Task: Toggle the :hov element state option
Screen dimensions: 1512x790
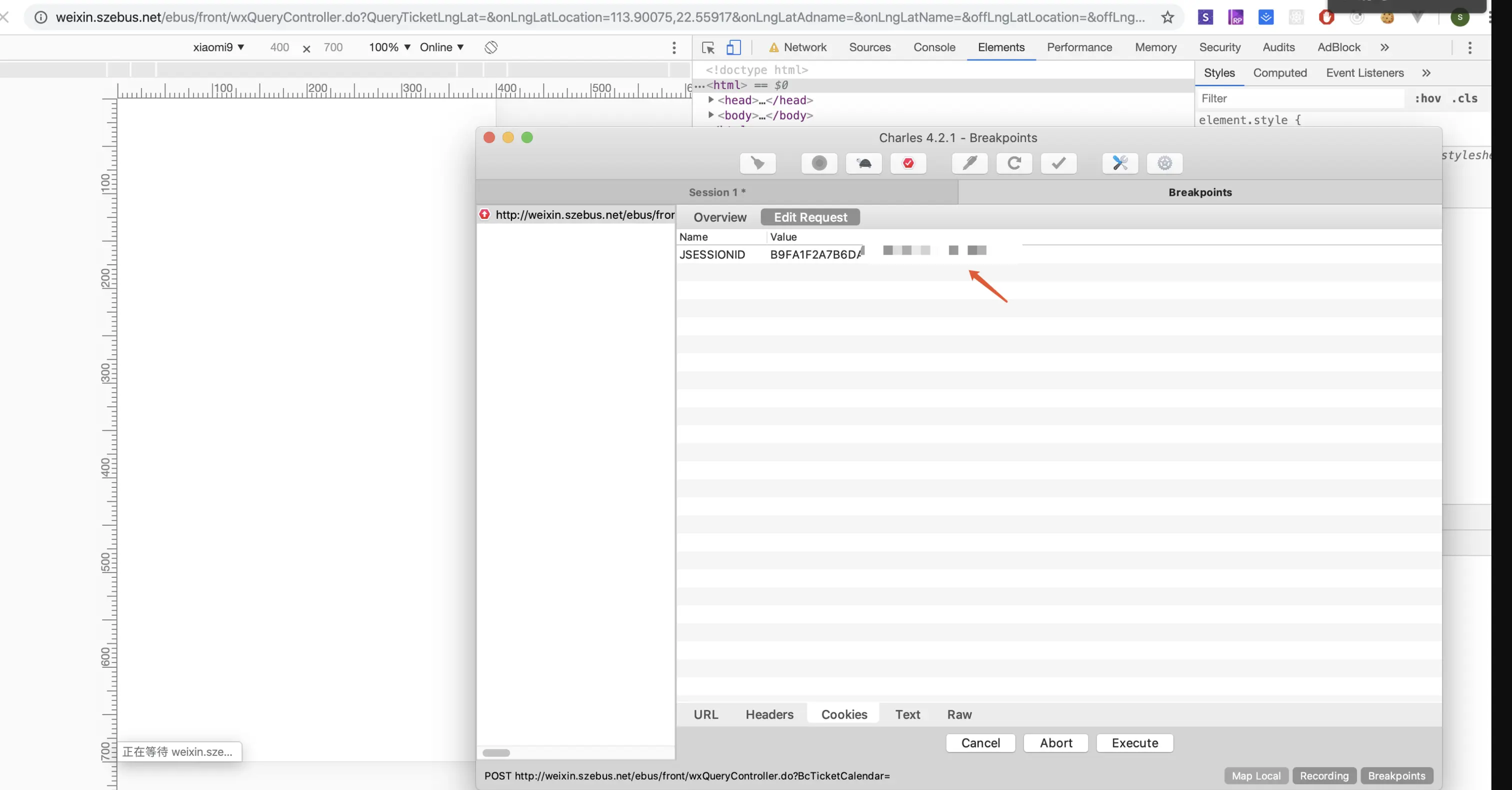Action: (1427, 98)
